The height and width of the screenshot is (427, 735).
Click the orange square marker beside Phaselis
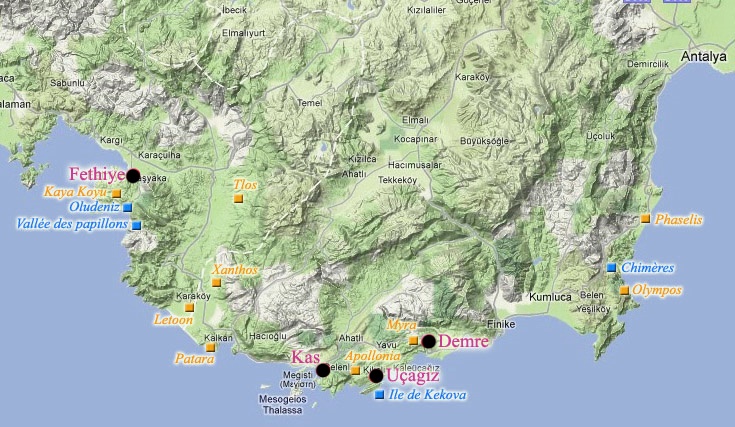645,218
